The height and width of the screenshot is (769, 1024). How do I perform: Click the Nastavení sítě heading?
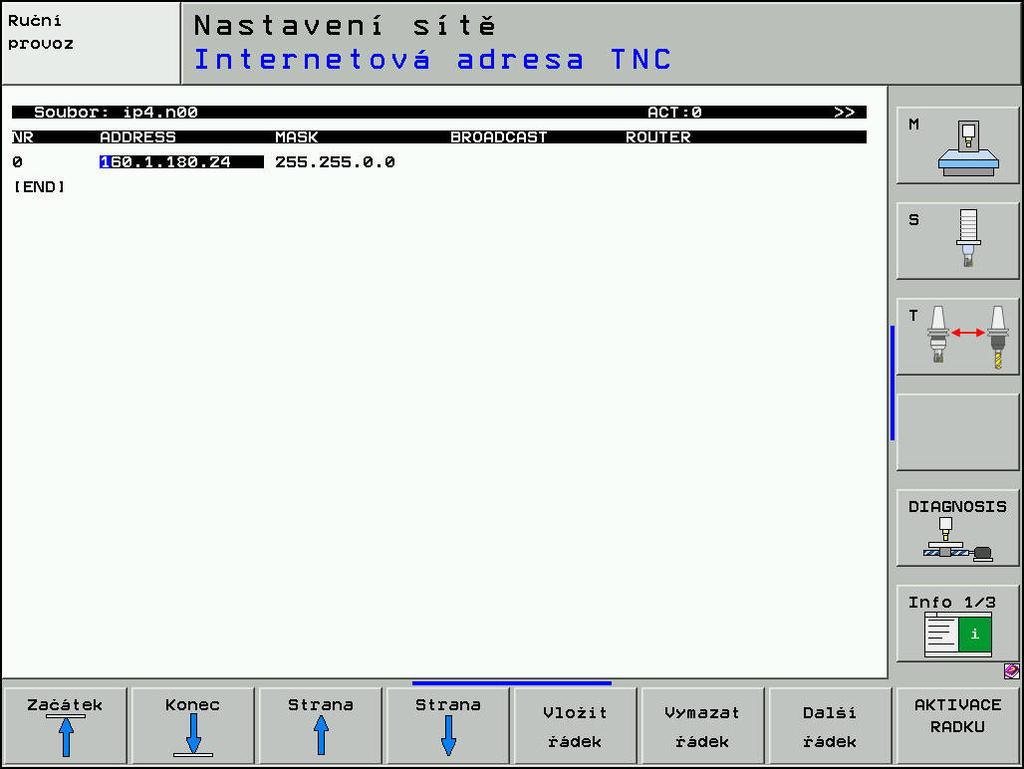[x=345, y=25]
